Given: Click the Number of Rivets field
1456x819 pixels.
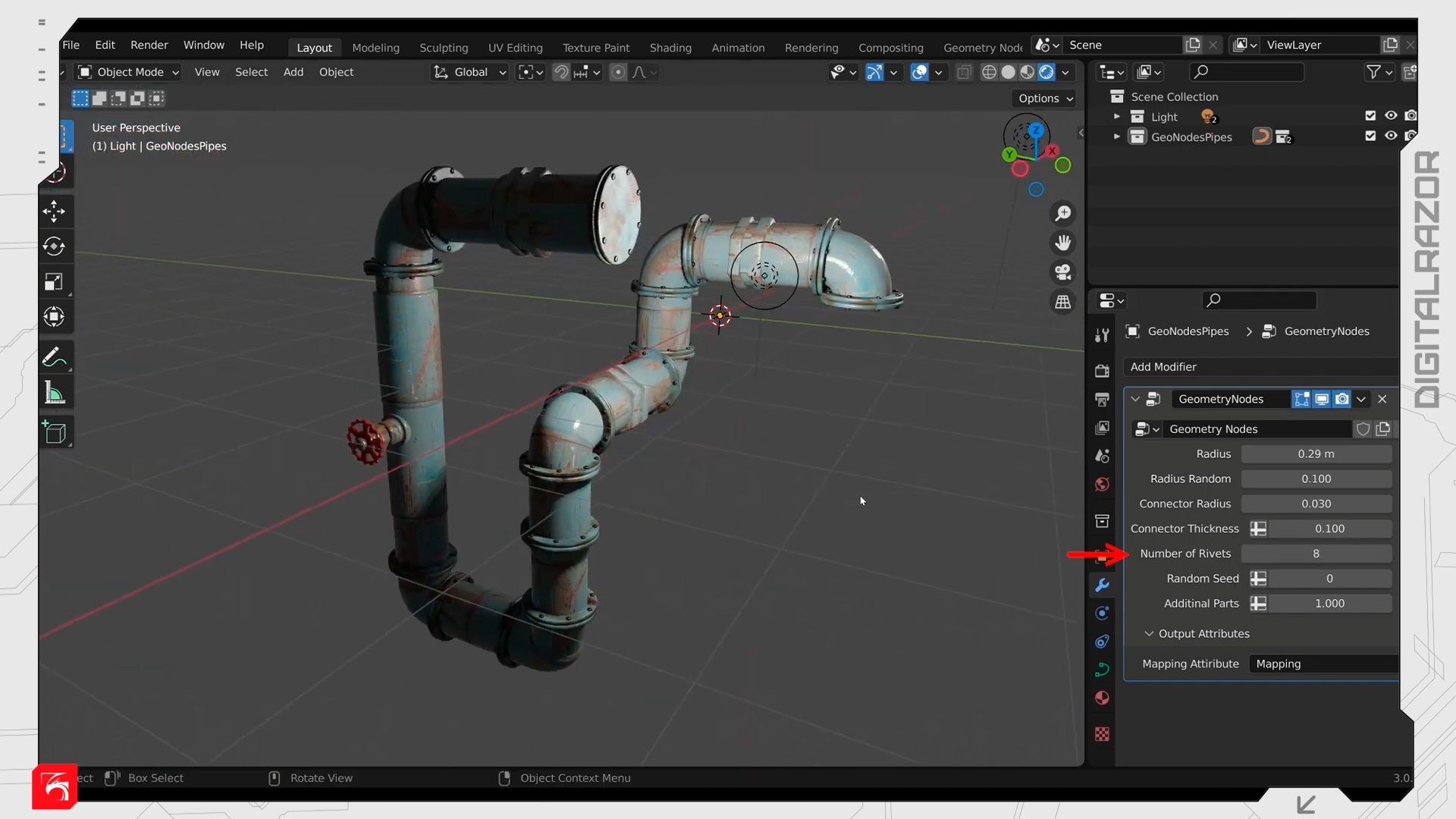Looking at the screenshot, I should [x=1316, y=554].
